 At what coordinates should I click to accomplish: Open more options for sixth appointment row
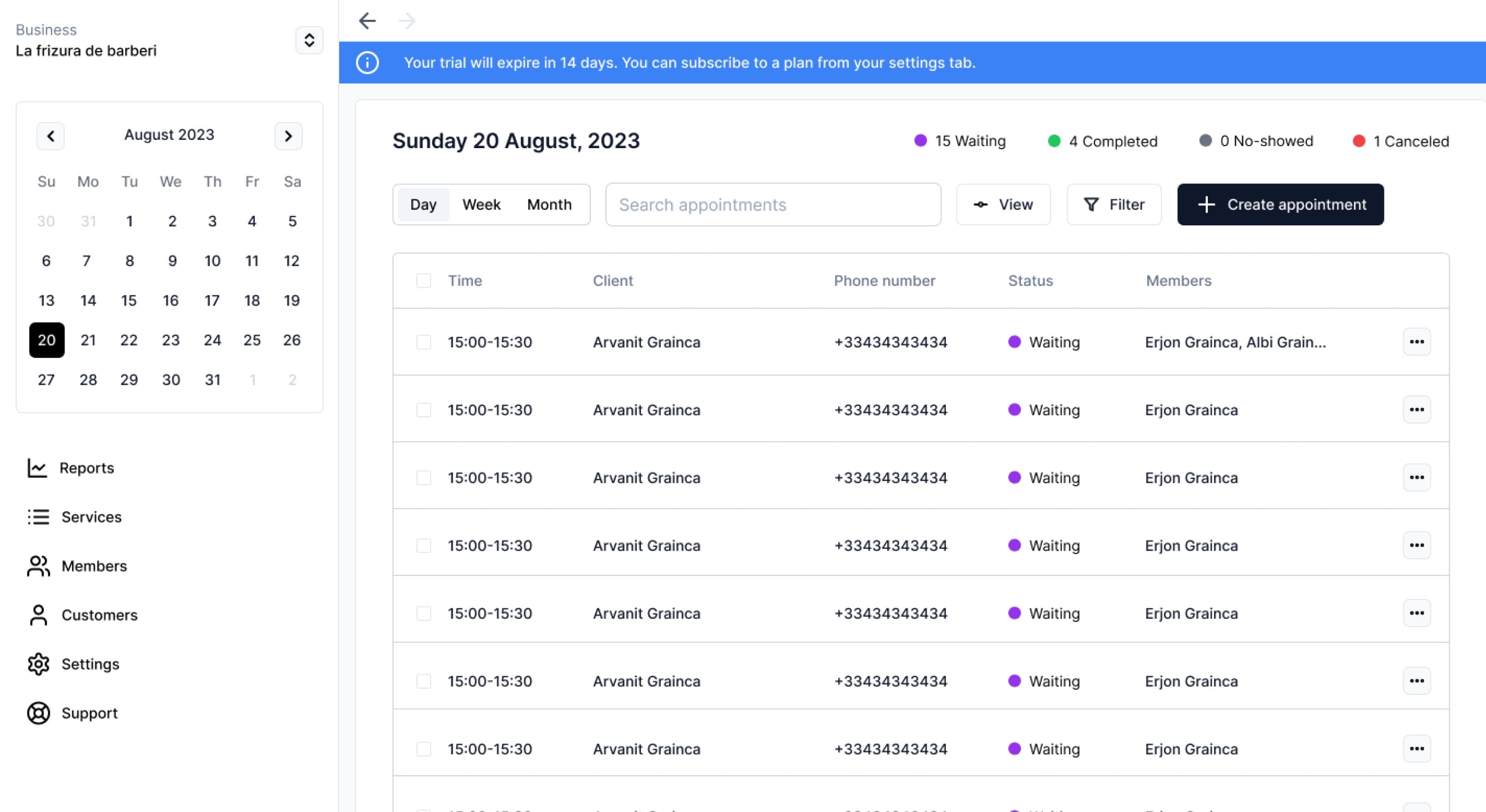coord(1417,681)
